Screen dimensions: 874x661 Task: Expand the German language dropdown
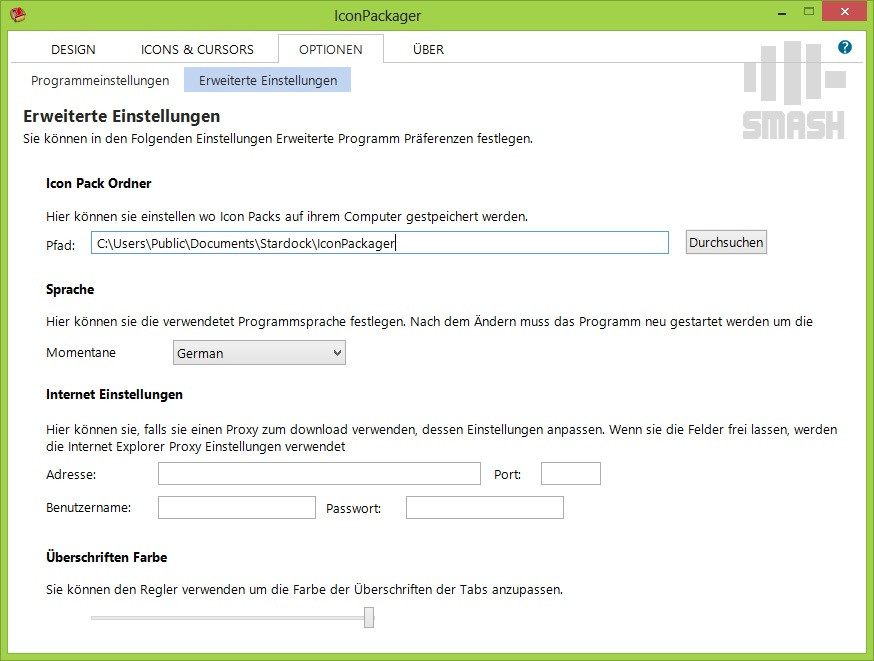pyautogui.click(x=259, y=353)
